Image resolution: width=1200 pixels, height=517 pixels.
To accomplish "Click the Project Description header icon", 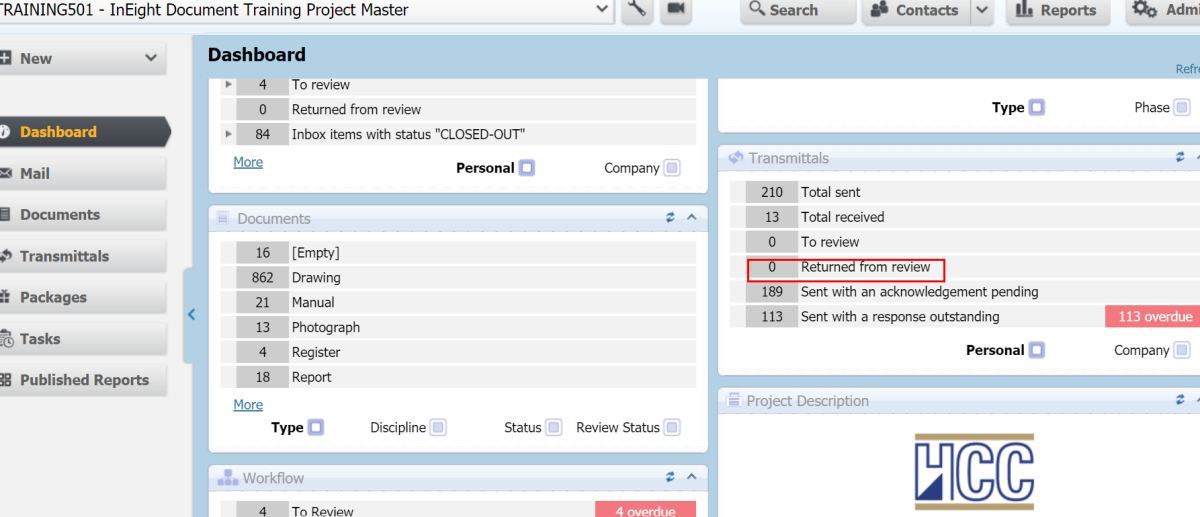I will tap(735, 400).
